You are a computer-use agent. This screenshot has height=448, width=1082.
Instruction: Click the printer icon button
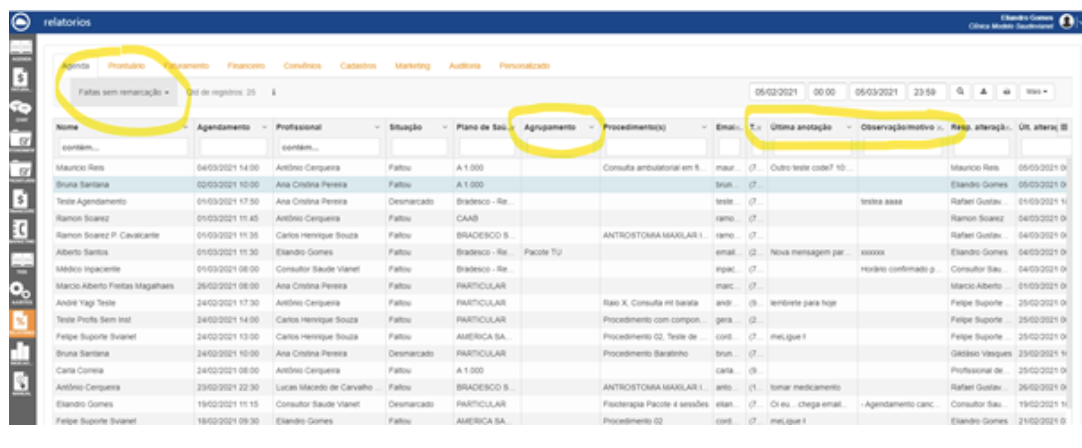coord(1005,91)
